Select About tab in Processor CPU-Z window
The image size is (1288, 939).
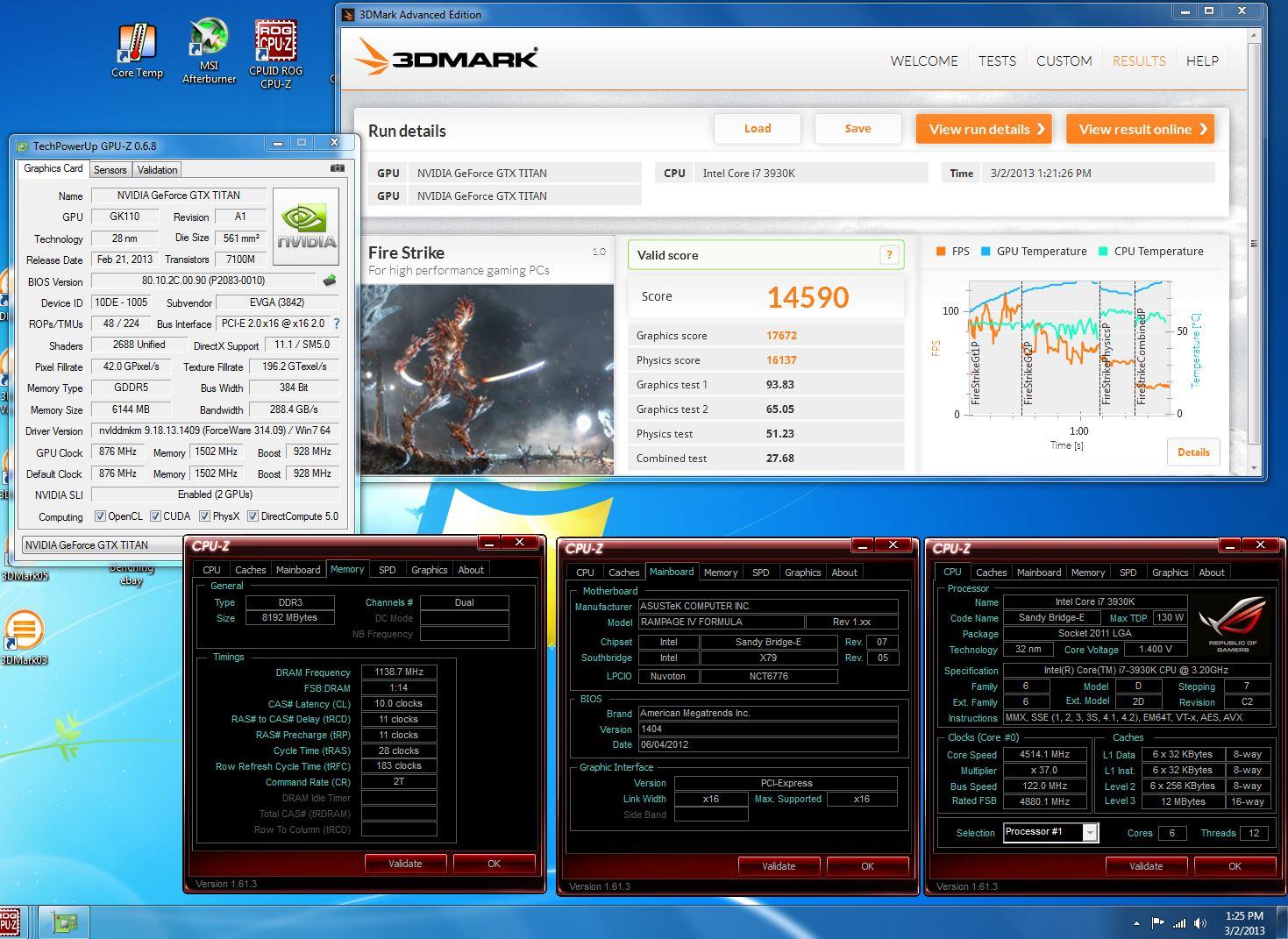coord(1212,573)
